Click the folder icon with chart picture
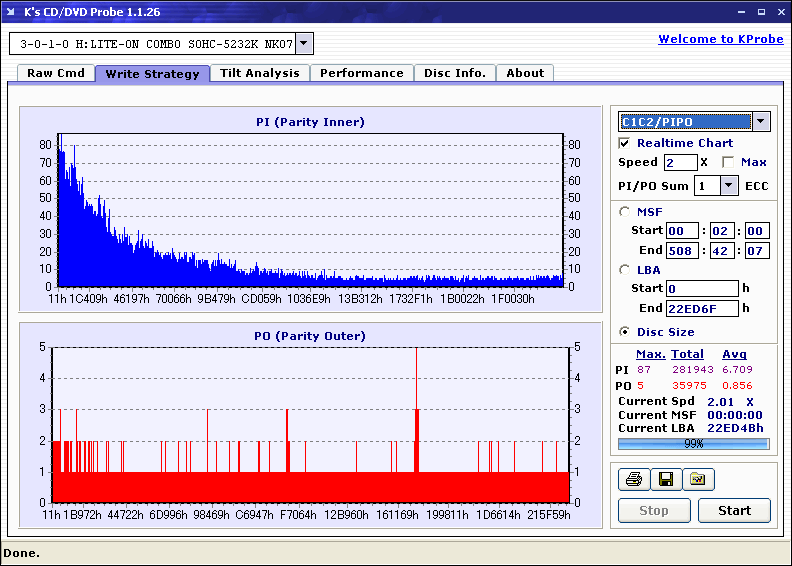The width and height of the screenshot is (792, 566). click(x=698, y=480)
